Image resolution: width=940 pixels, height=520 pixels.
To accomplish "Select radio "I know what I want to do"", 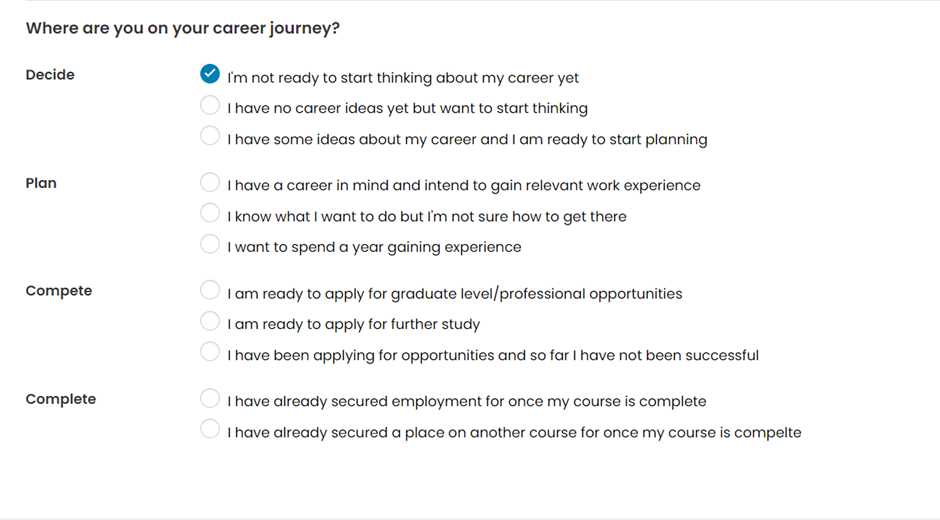I will pyautogui.click(x=210, y=213).
